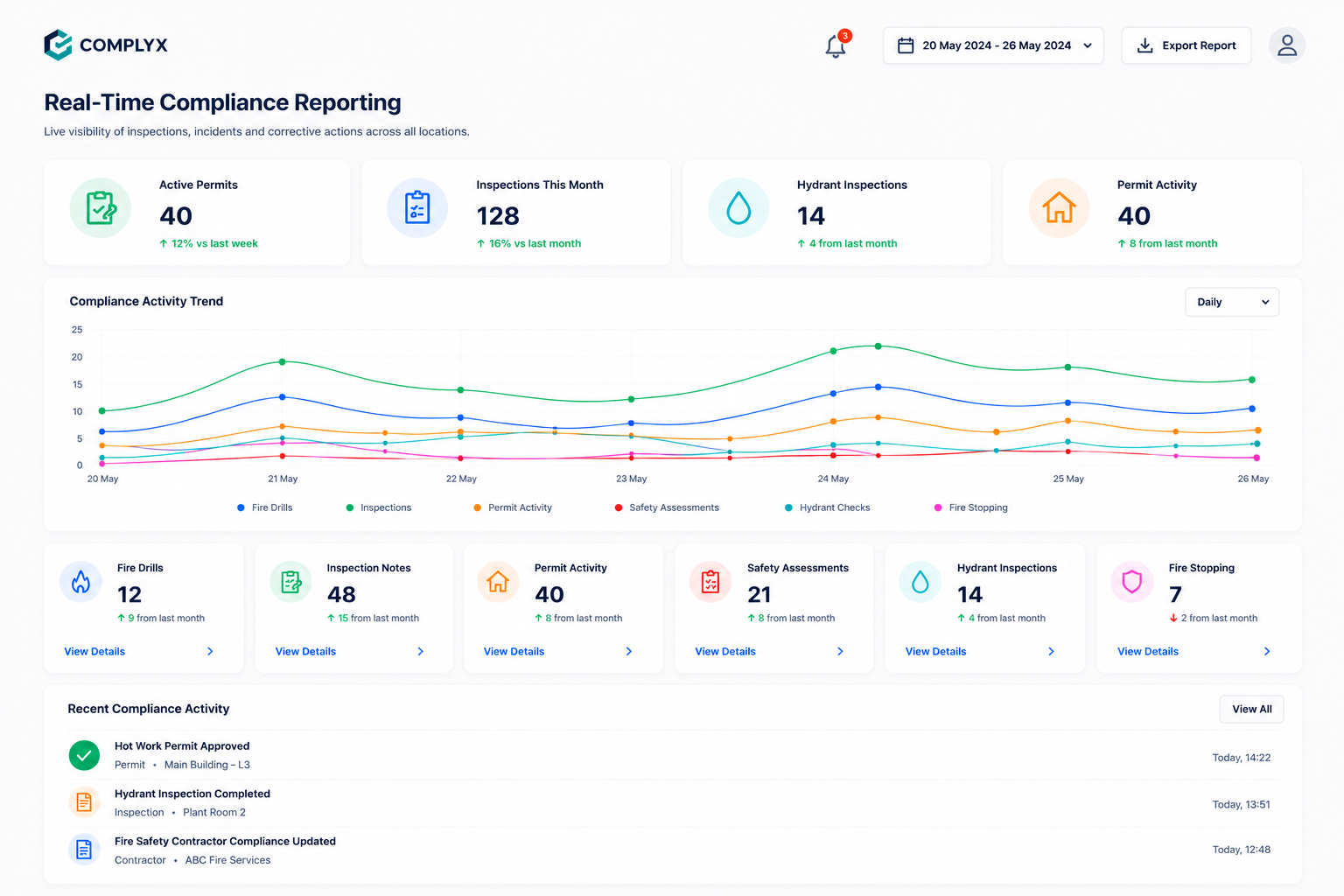Click the chevron arrow on Inspection Notes card

421,651
